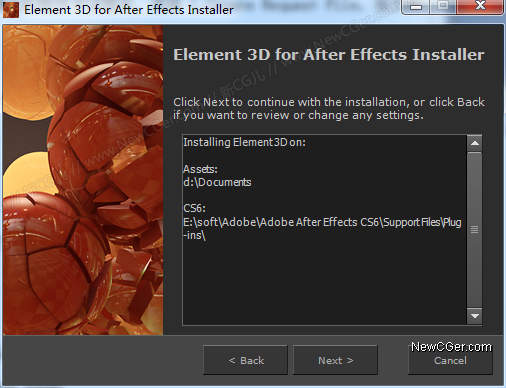Click the large installer heading text
Screen dimensions: 506x388
click(x=329, y=55)
